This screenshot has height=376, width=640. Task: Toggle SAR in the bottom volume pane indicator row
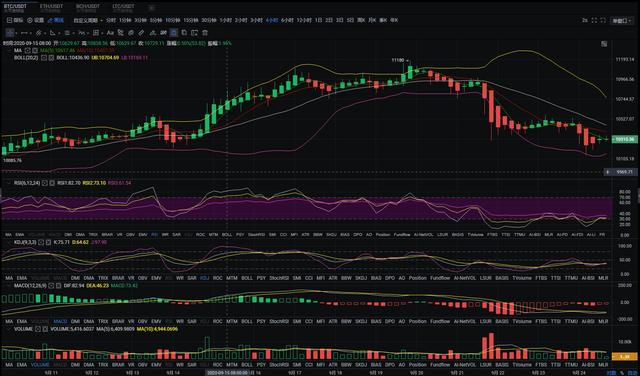(x=192, y=365)
